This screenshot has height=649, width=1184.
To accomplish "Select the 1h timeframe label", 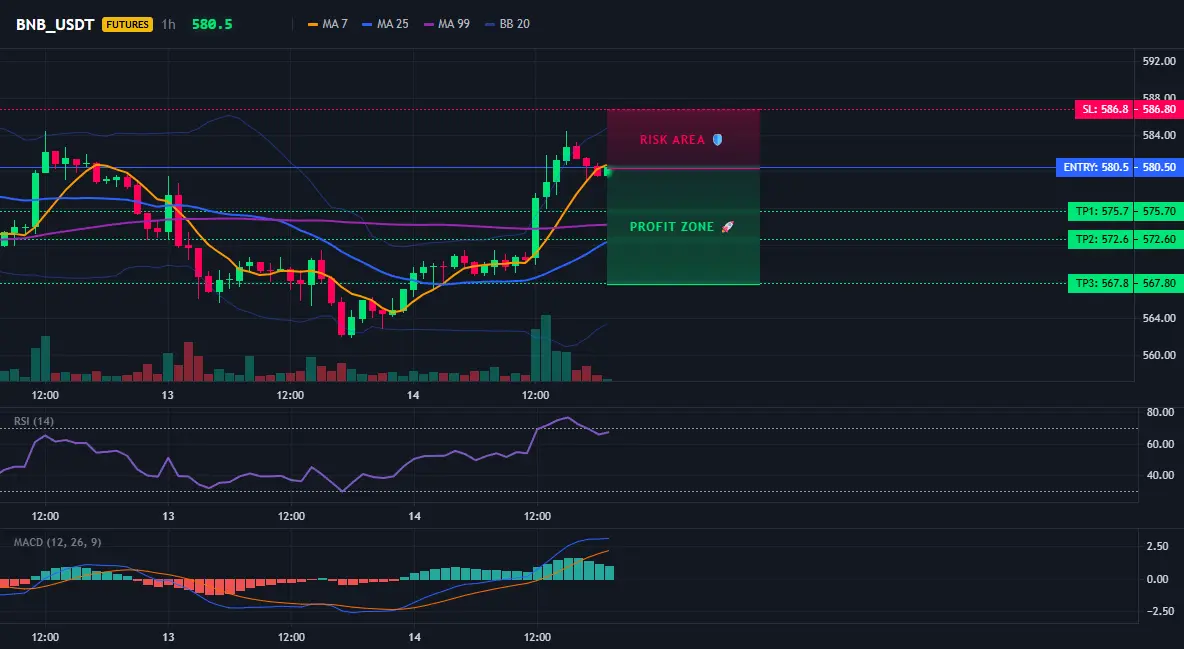I will click(x=168, y=24).
